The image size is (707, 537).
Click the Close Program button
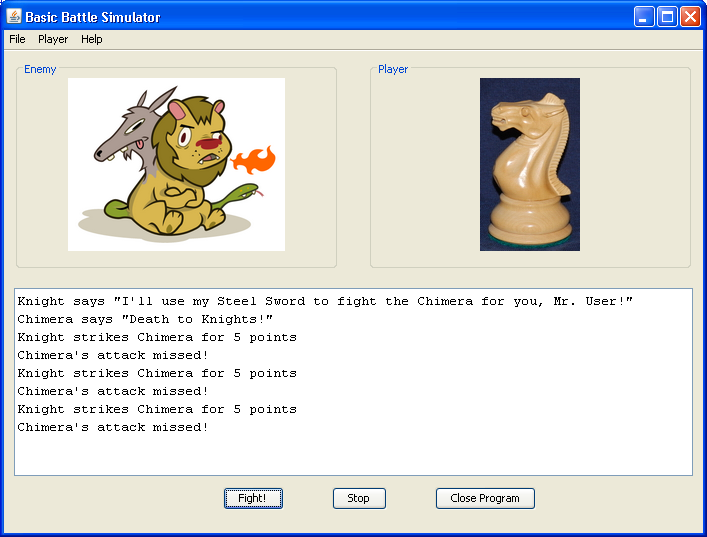485,498
